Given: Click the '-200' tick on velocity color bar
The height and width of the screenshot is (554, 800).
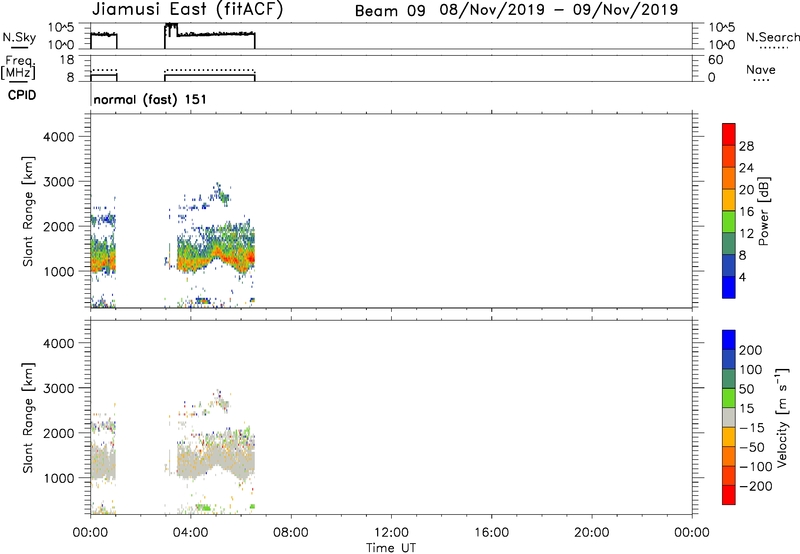Looking at the screenshot, I should 754,486.
